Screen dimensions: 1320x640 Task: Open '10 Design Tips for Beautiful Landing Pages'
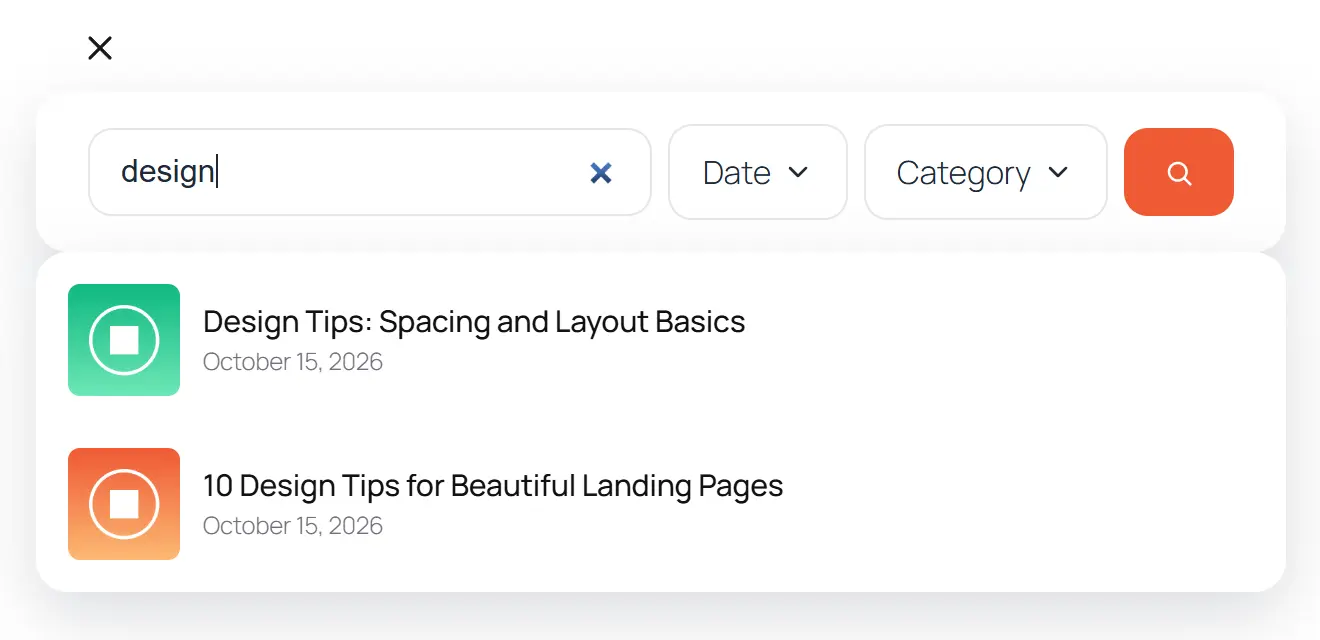pyautogui.click(x=493, y=486)
